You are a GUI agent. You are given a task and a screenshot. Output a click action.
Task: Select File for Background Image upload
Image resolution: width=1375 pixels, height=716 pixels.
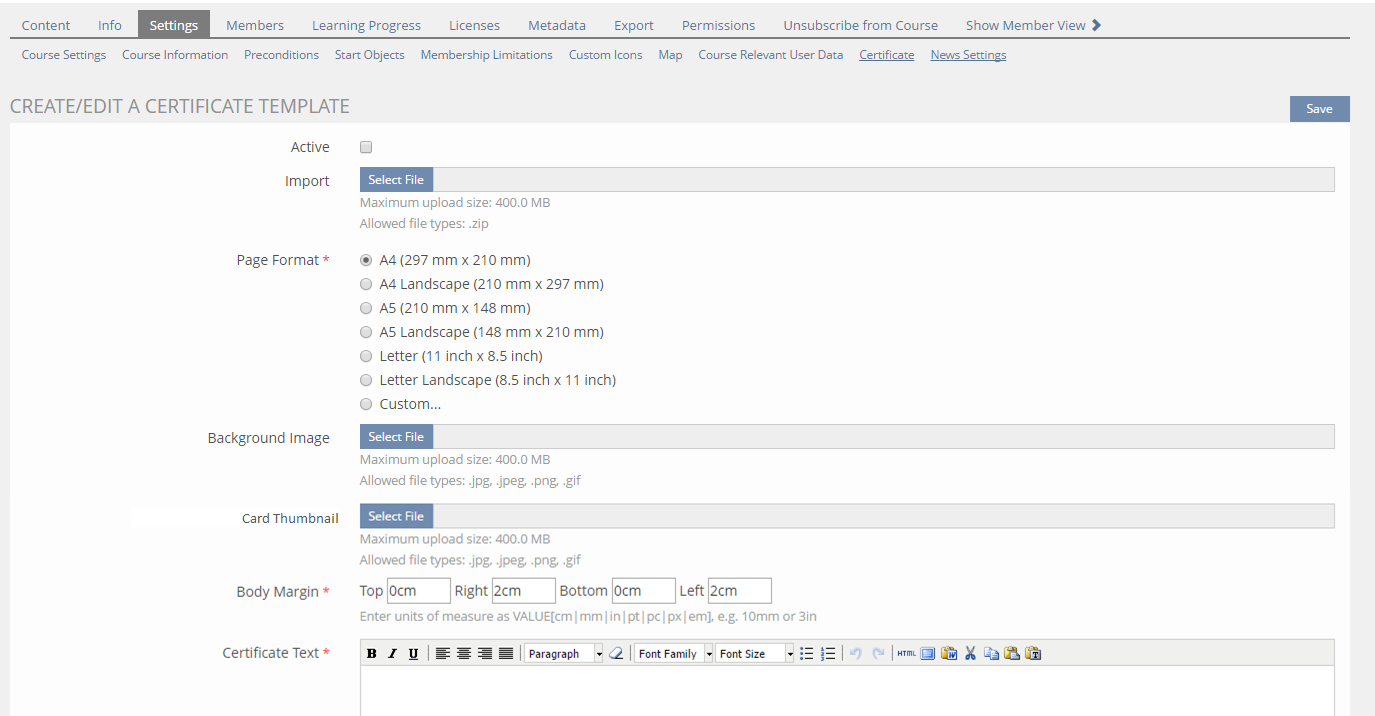396,437
